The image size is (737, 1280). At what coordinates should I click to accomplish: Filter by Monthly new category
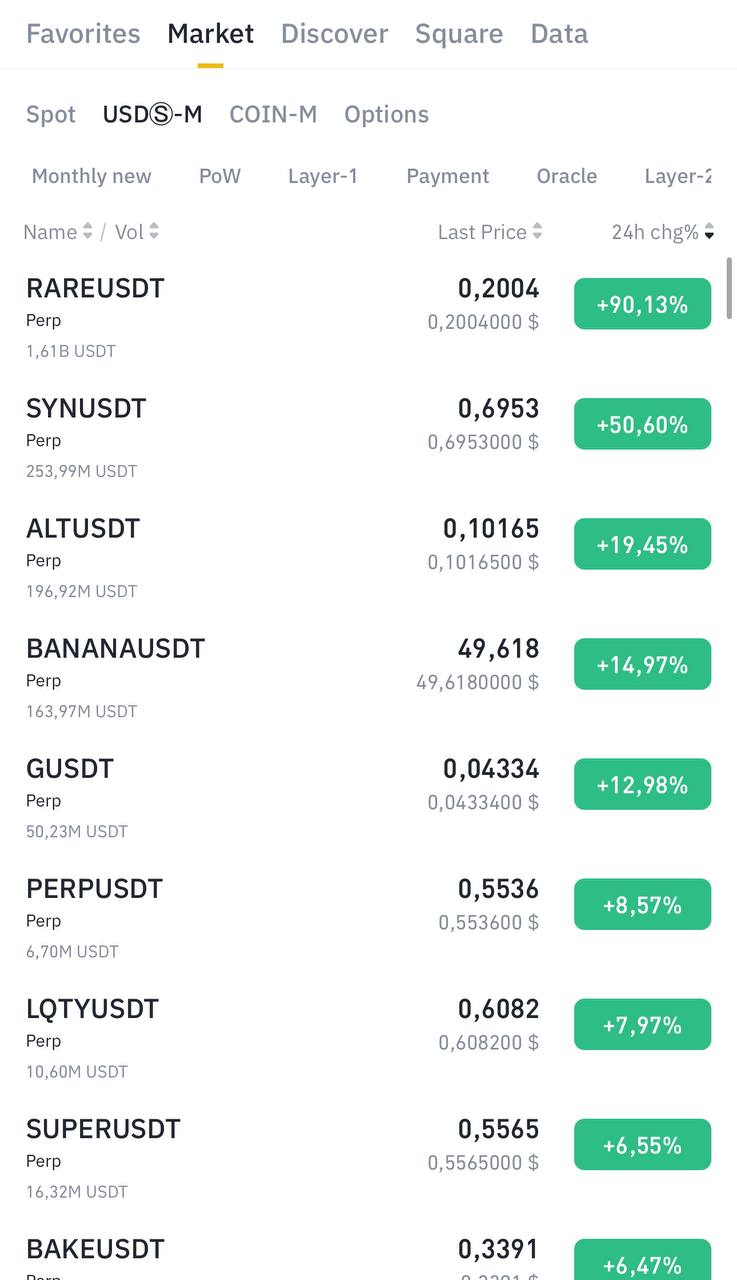pyautogui.click(x=92, y=177)
